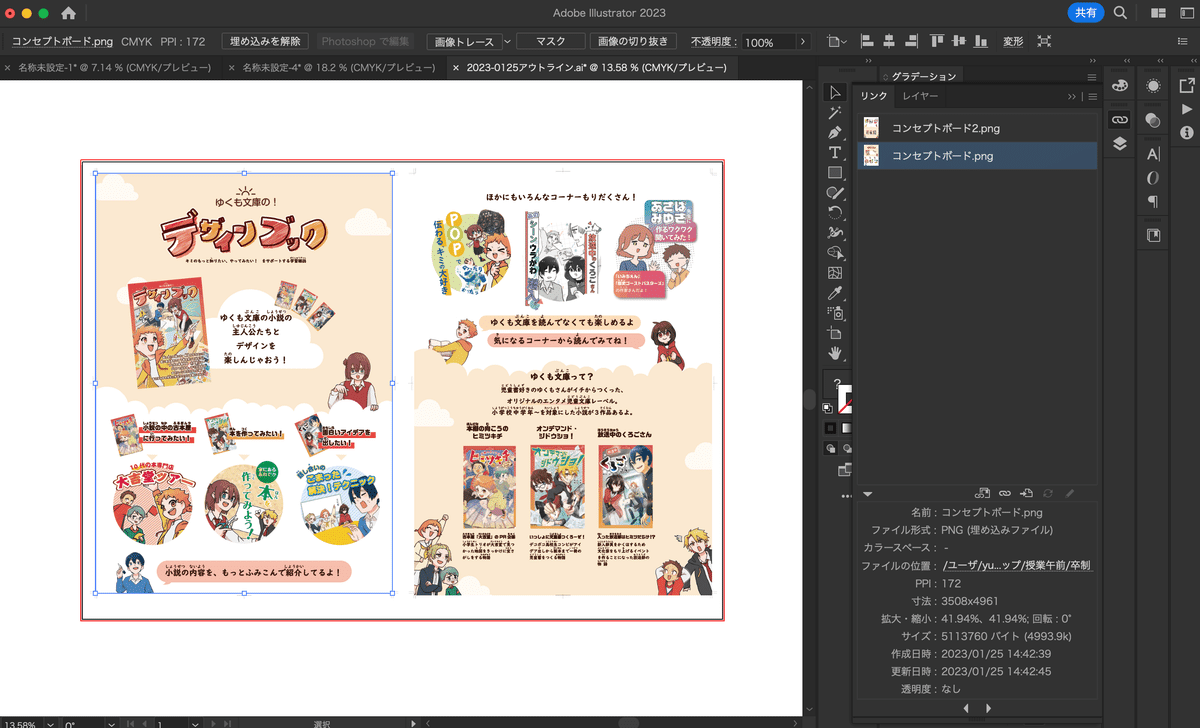1200x728 pixels.
Task: Click the Isolate selected object icon
Action: [x=1044, y=41]
